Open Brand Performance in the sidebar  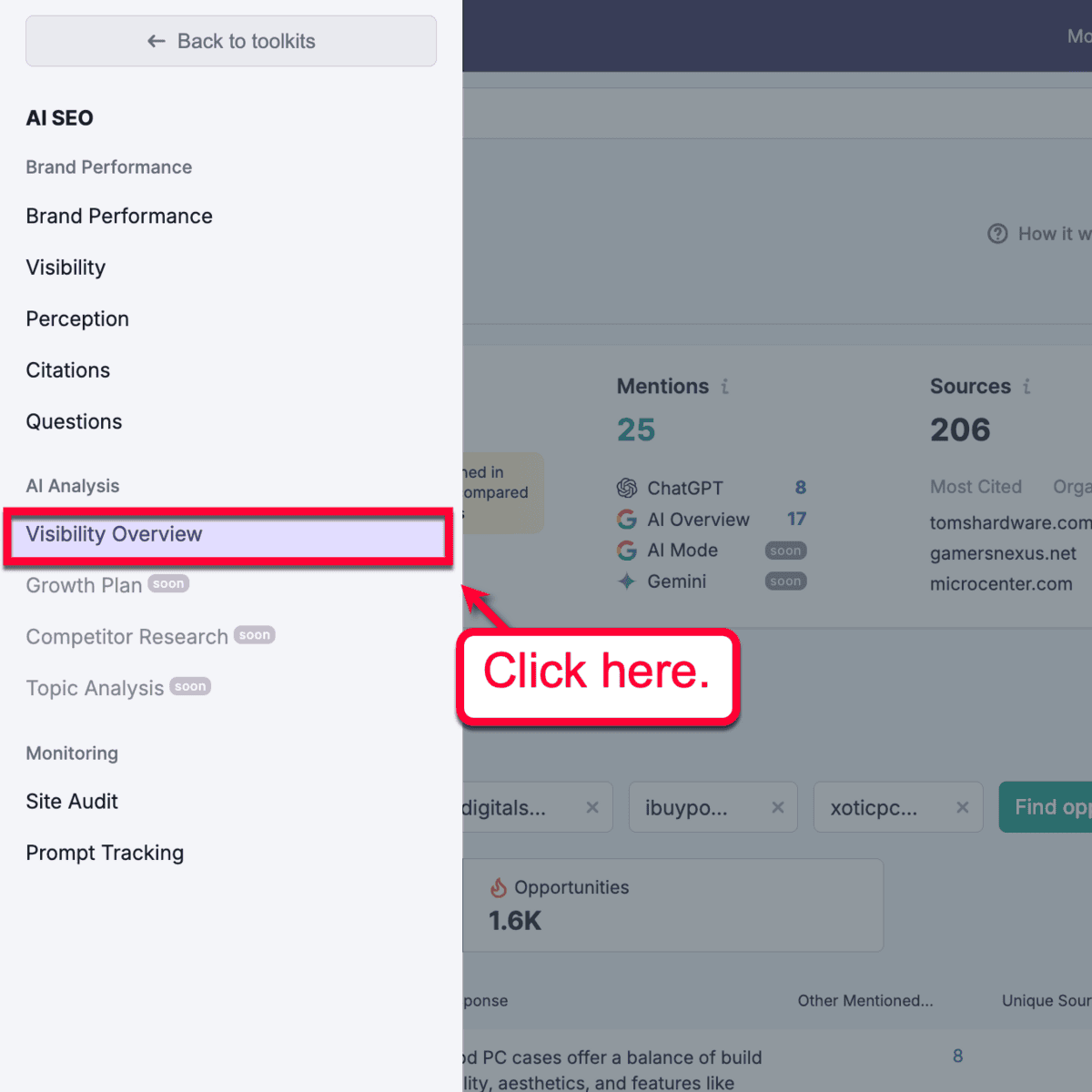[x=119, y=216]
